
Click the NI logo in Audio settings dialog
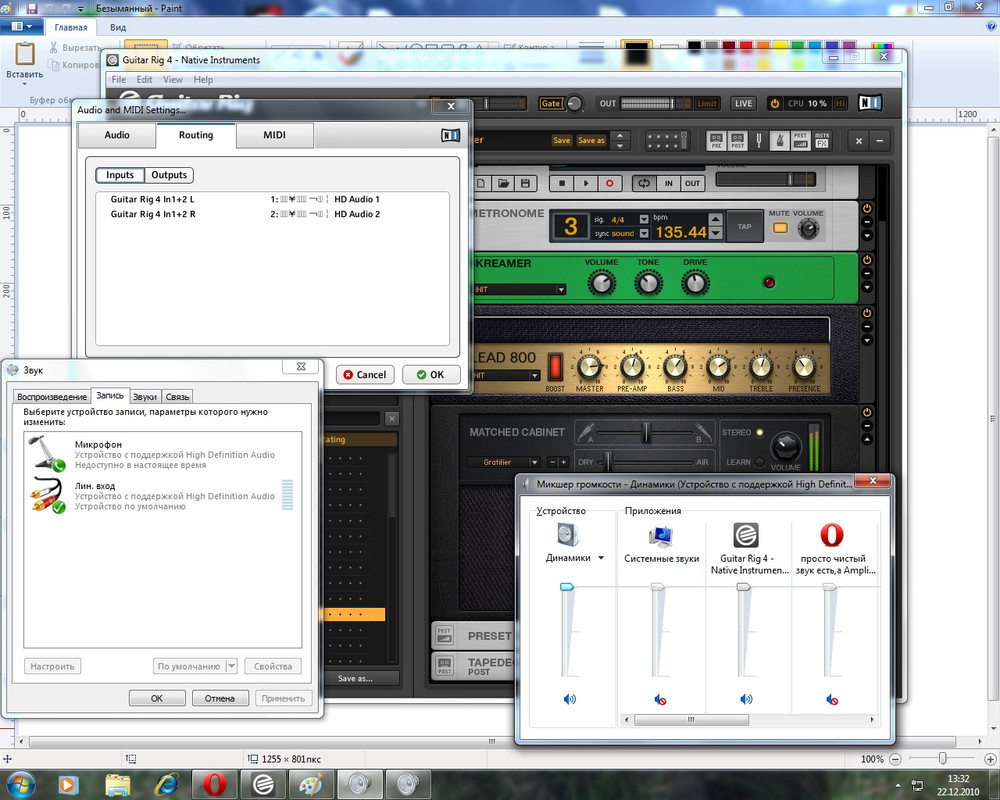click(450, 135)
